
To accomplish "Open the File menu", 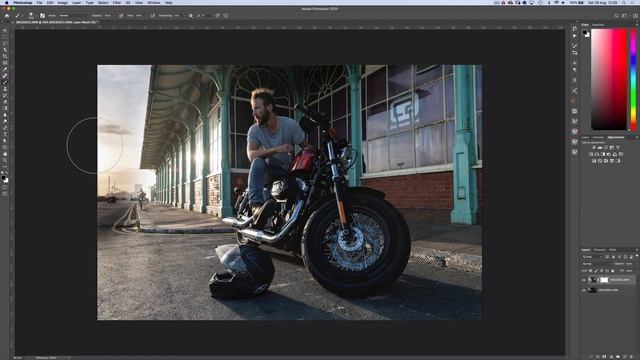I will coord(39,2).
